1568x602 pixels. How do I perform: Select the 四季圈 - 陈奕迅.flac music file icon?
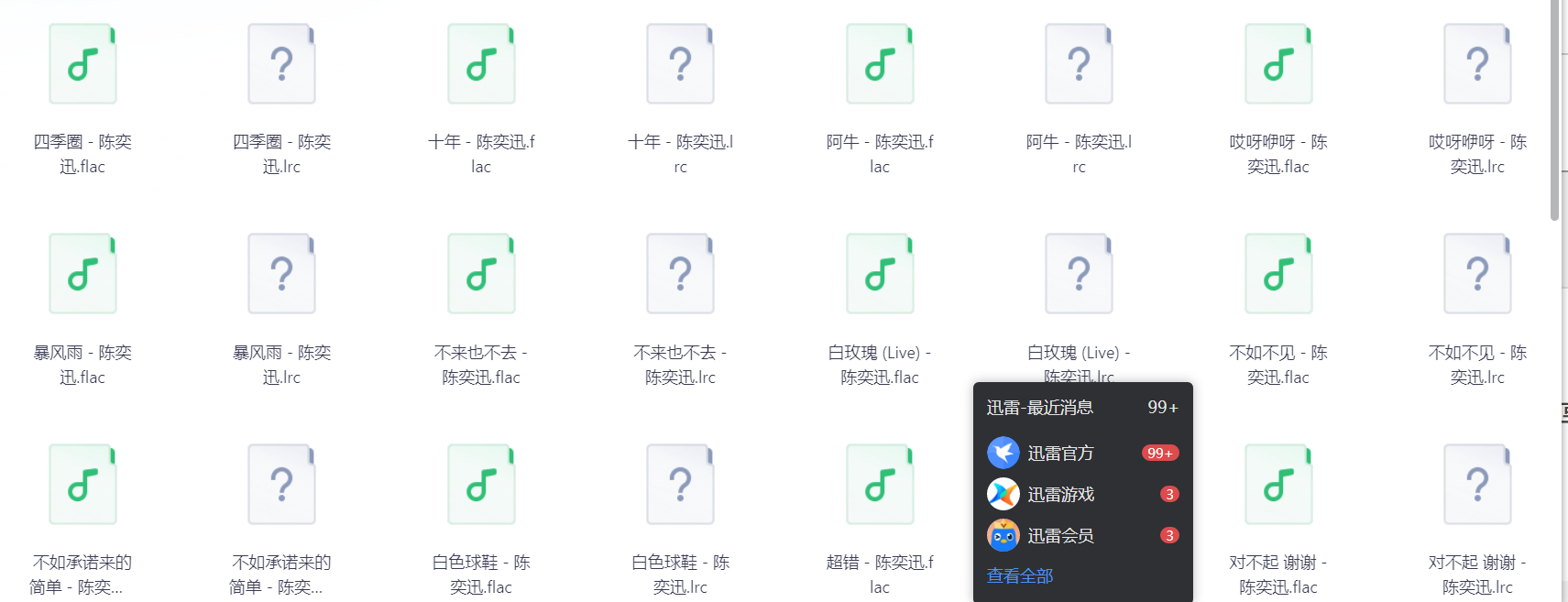click(82, 64)
